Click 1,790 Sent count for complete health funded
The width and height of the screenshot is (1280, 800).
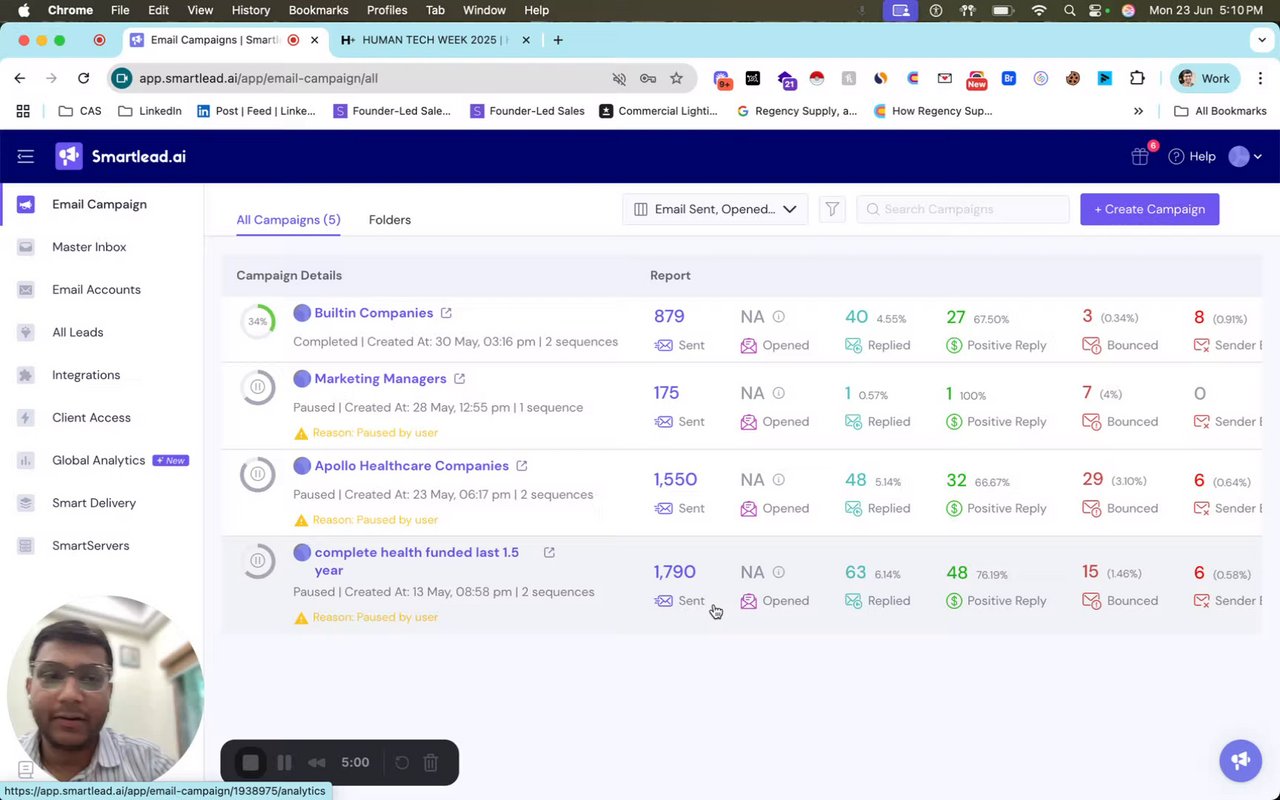(674, 572)
